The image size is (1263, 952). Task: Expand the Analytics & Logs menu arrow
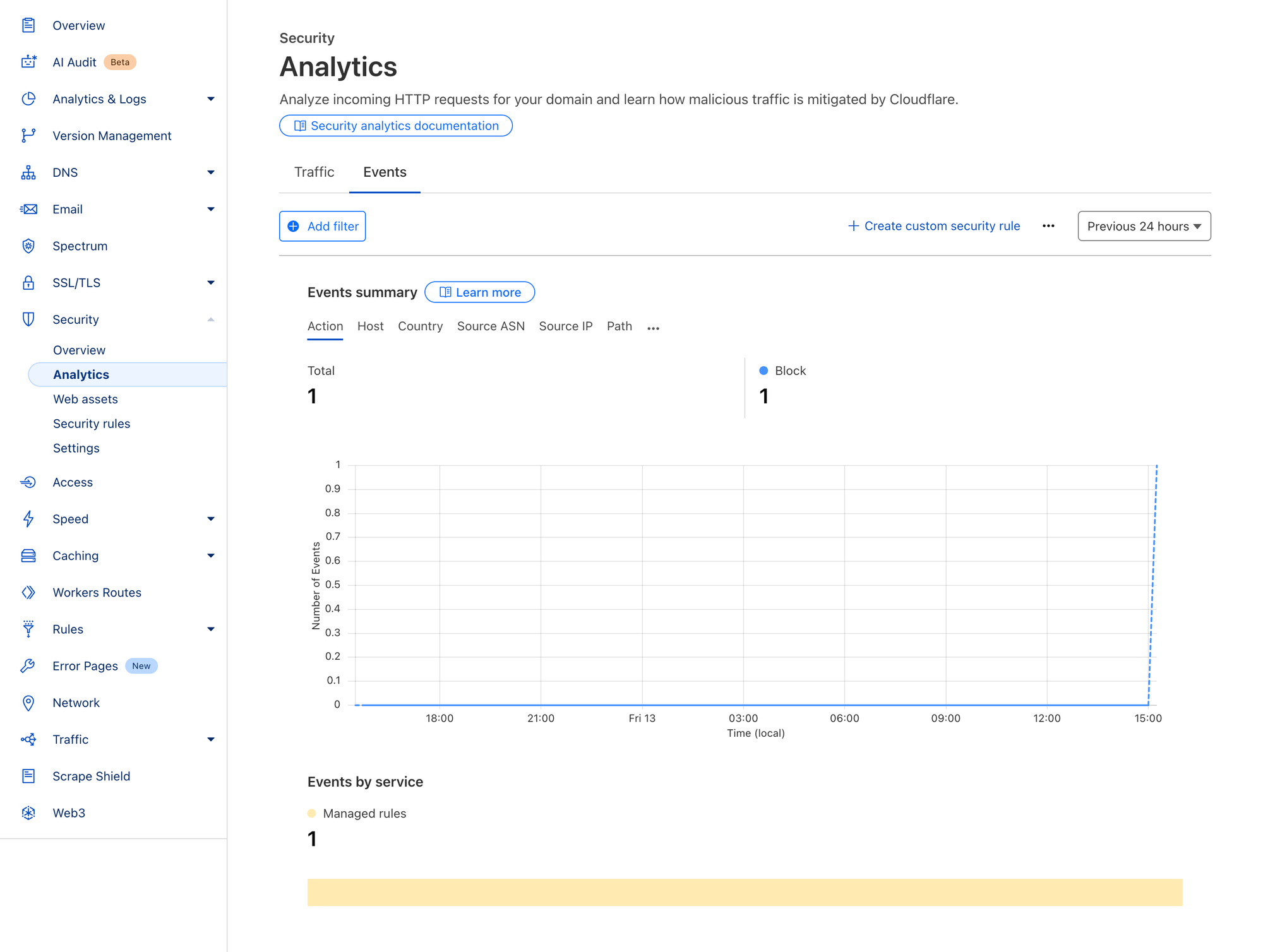pos(211,99)
